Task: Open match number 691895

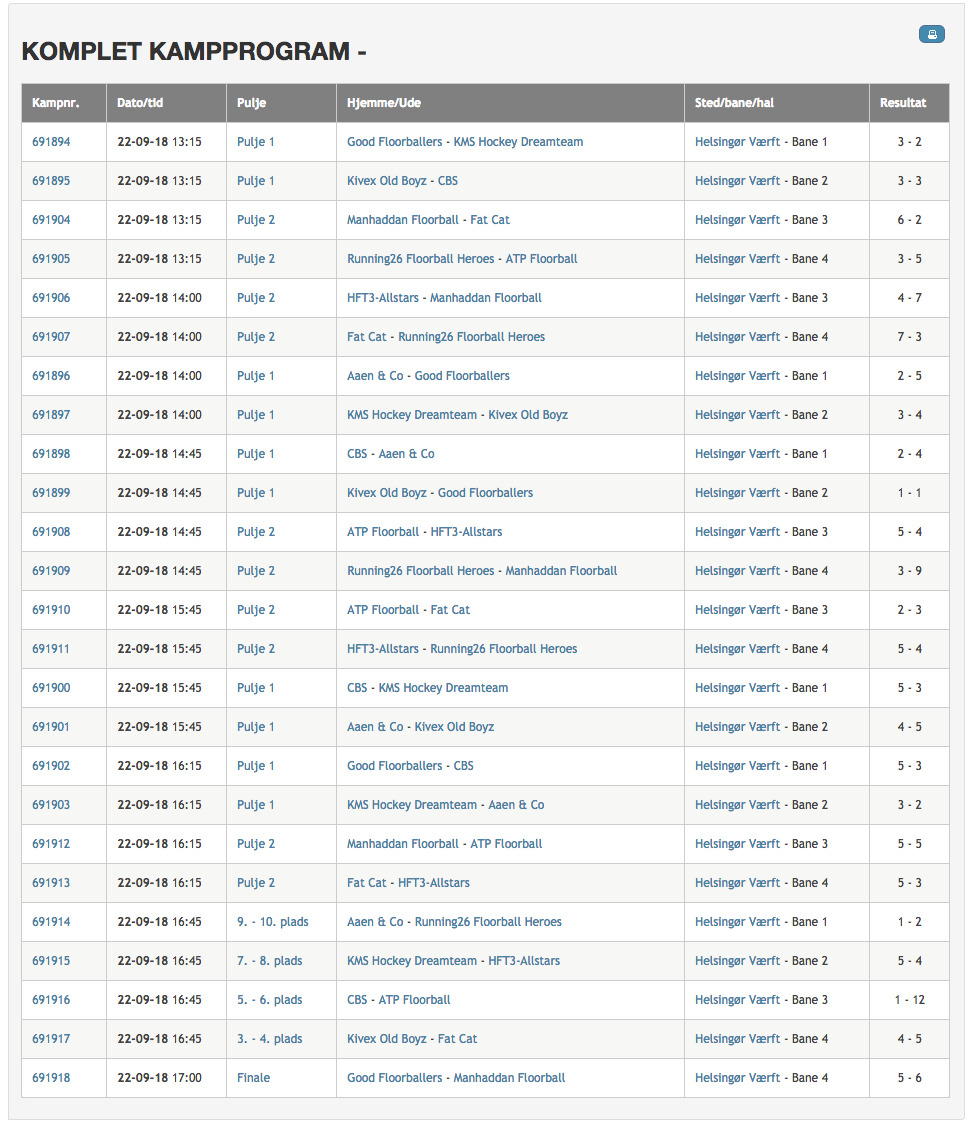Action: (x=51, y=181)
